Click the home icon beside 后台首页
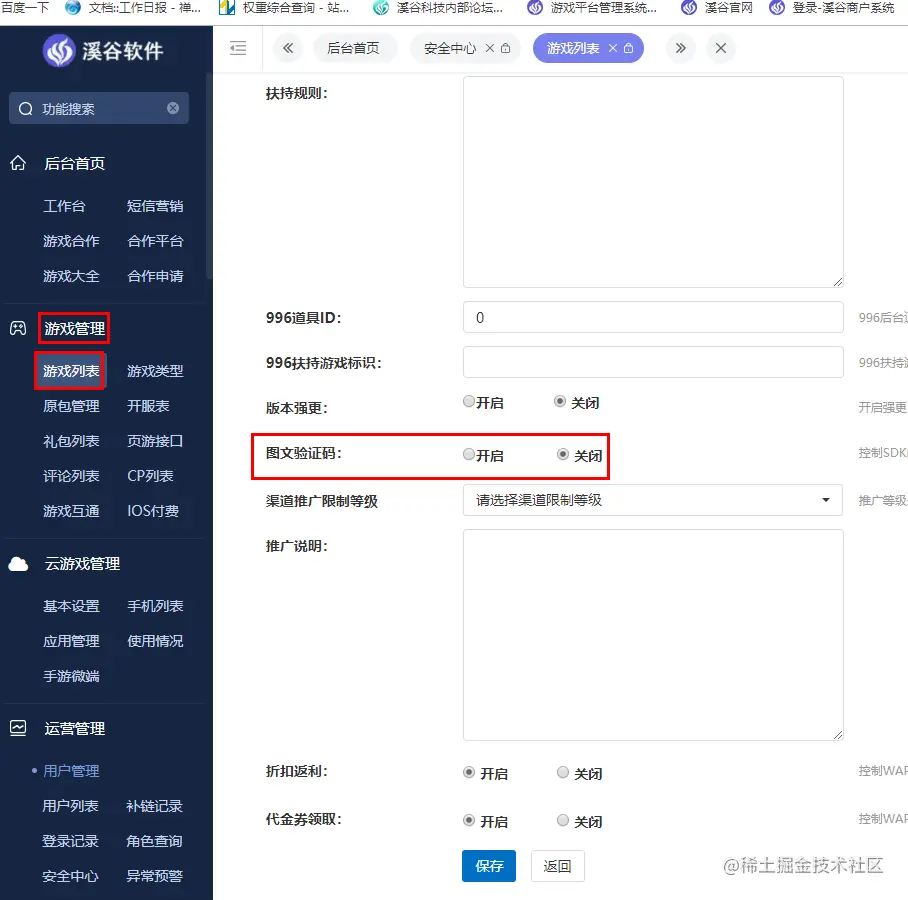This screenshot has height=900, width=908. [18, 163]
